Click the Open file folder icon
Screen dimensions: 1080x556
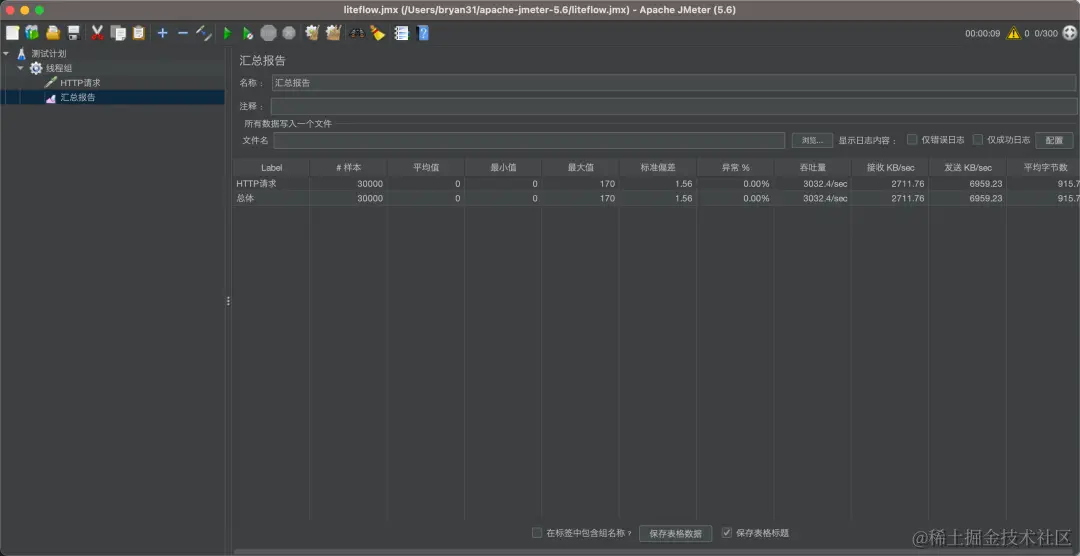coord(53,32)
